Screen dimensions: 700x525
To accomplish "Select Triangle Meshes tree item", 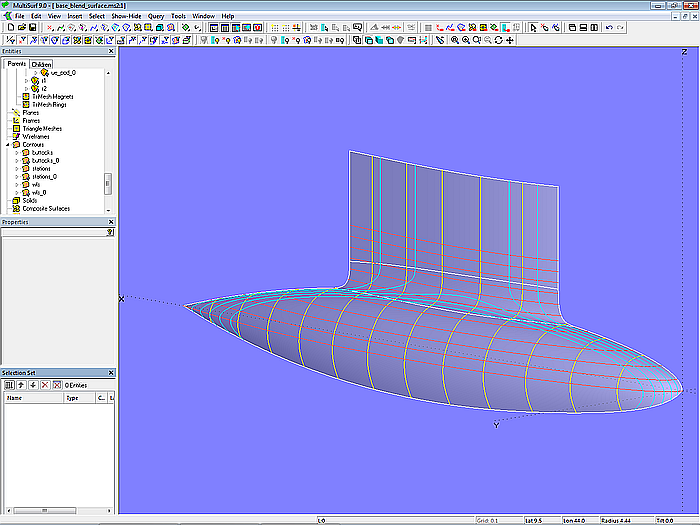I will click(41, 129).
